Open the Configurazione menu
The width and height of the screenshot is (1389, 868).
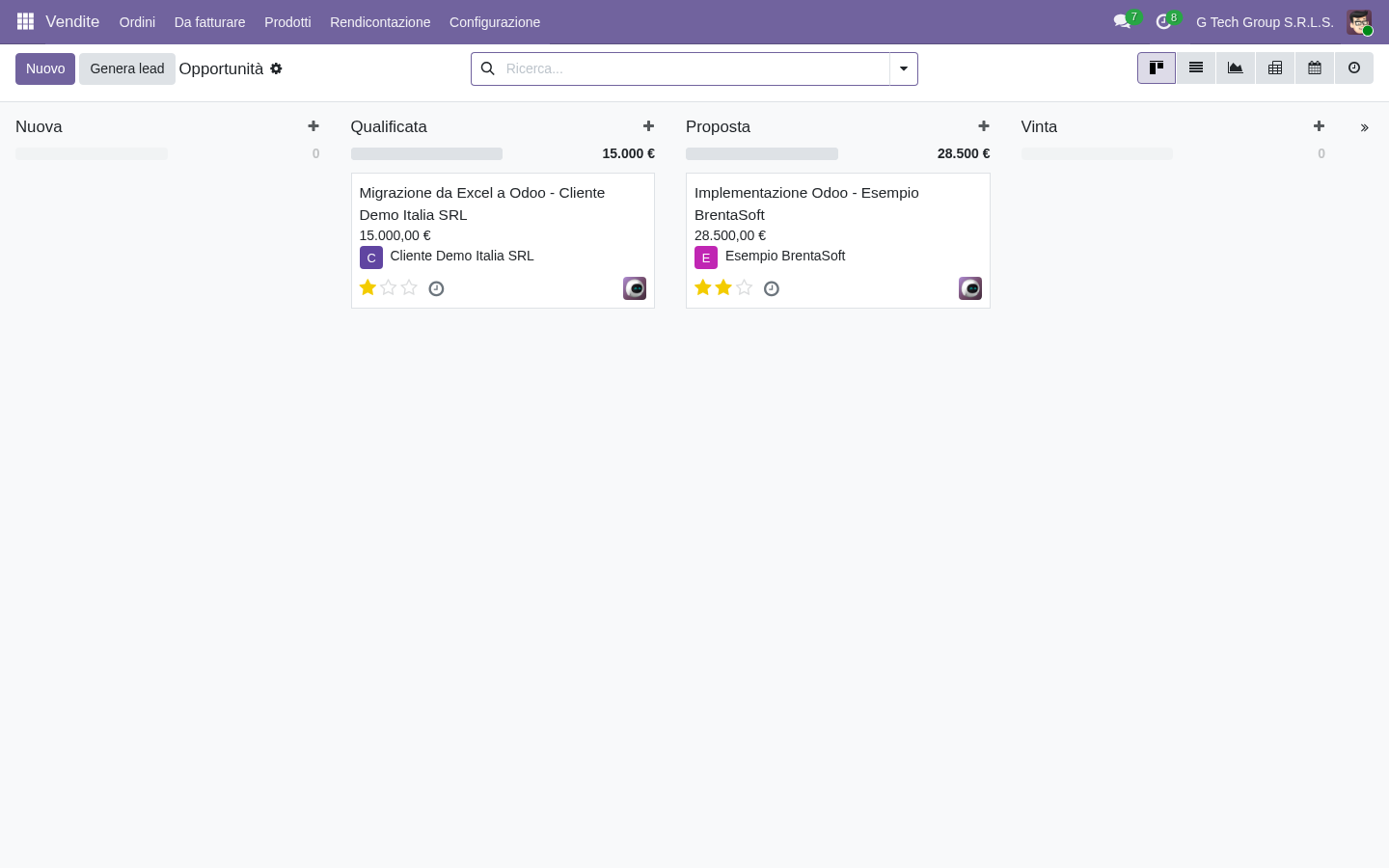point(495,22)
